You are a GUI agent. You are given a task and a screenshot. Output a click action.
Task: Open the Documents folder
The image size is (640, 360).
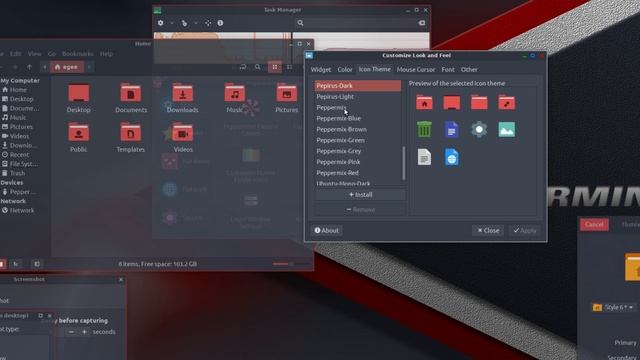[x=131, y=98]
